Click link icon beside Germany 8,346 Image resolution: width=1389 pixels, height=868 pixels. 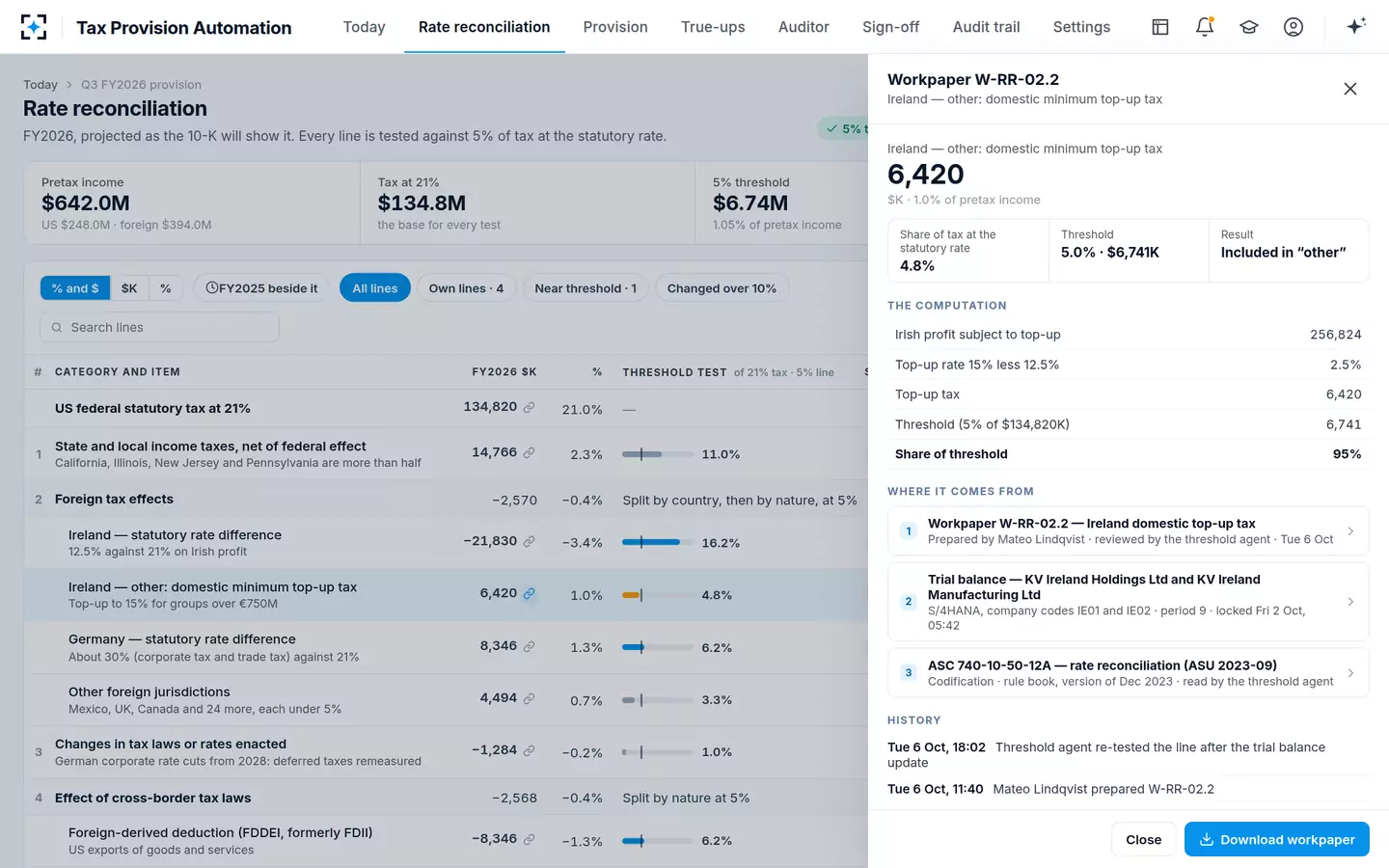click(529, 646)
